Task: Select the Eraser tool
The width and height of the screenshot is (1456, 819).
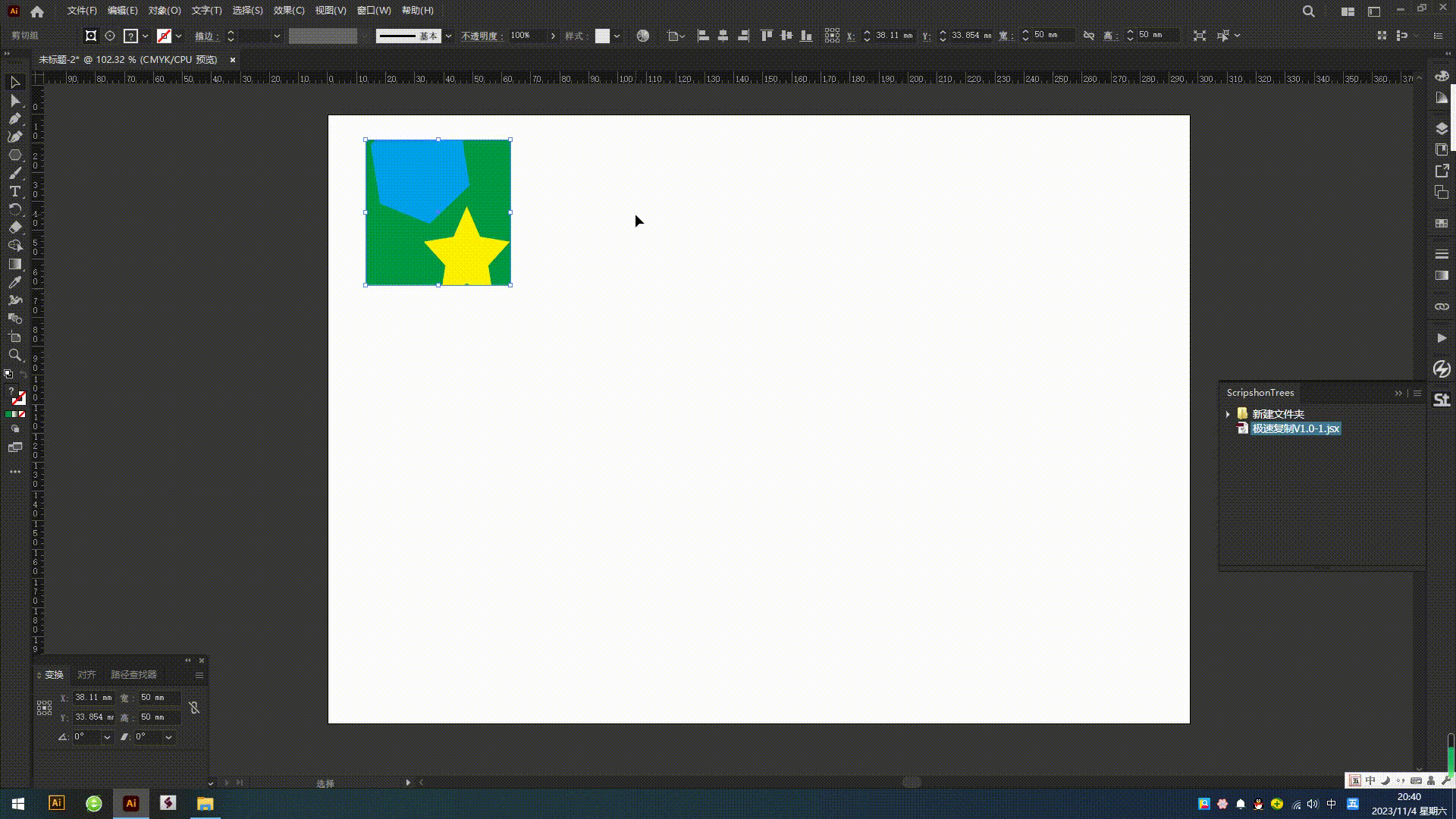Action: tap(14, 227)
